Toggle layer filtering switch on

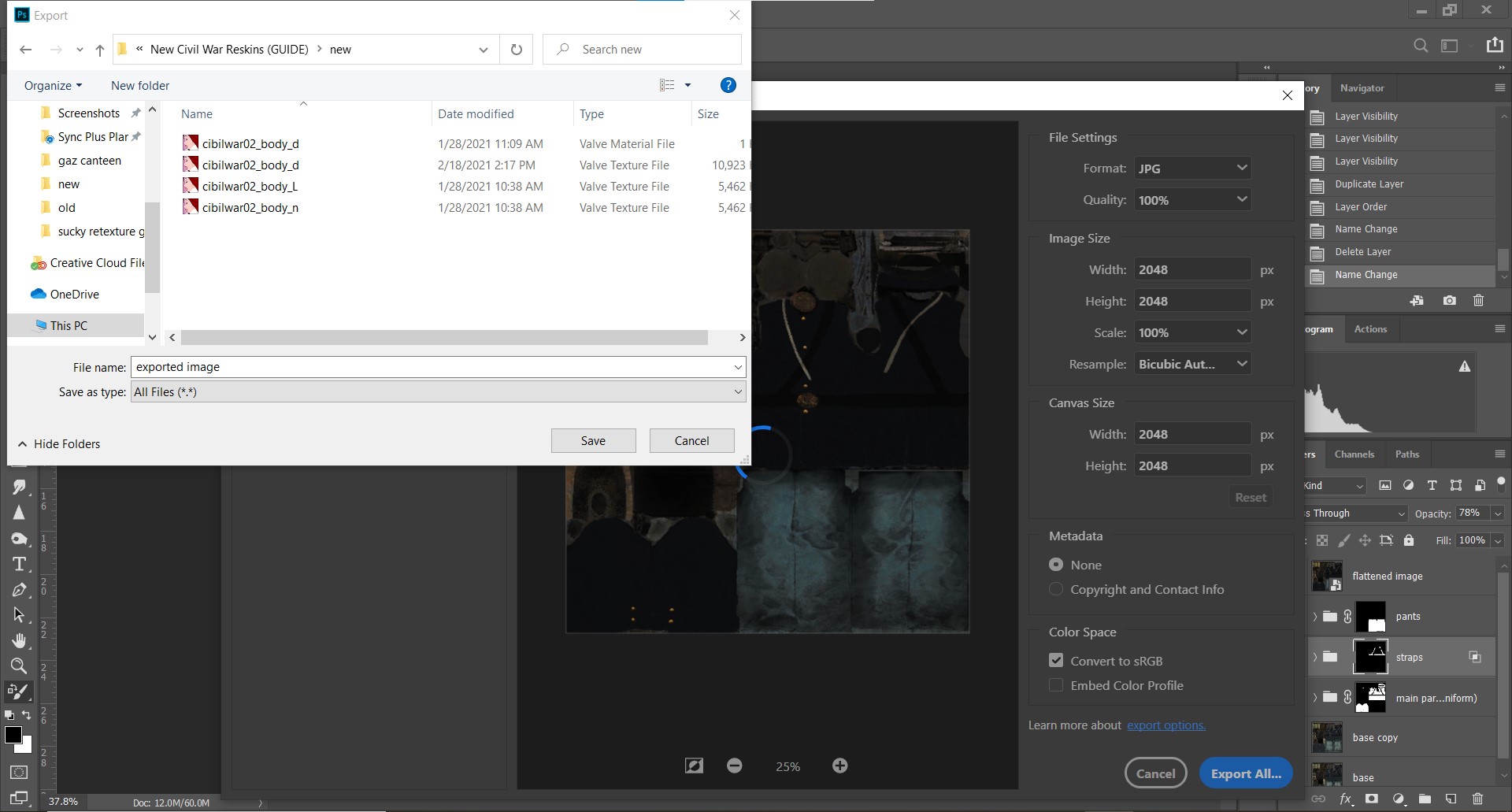point(1501,484)
